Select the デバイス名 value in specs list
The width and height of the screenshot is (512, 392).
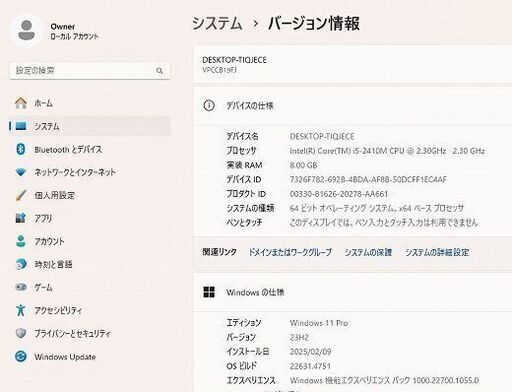pos(322,136)
